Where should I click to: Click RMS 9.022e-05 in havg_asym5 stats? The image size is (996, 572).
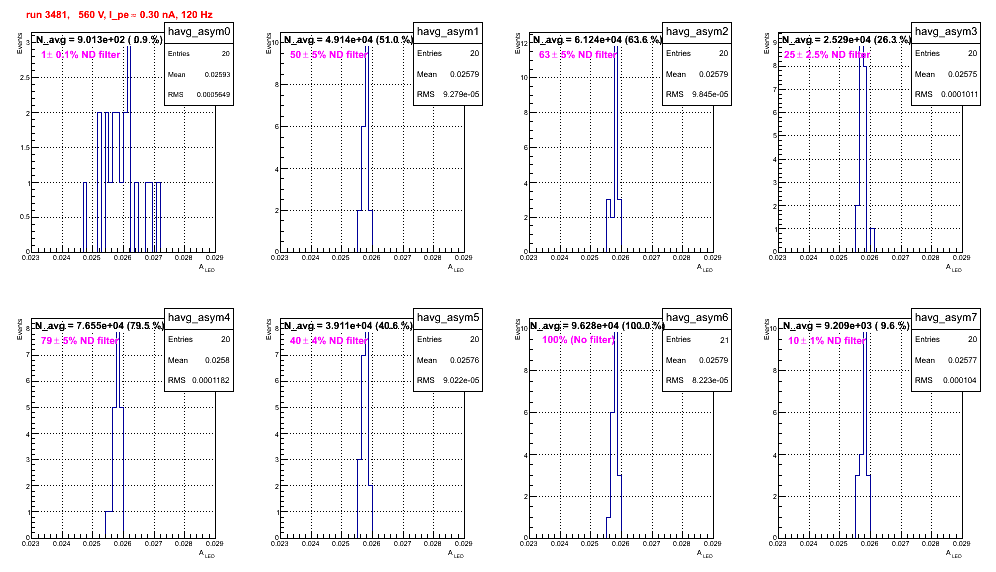[x=448, y=380]
